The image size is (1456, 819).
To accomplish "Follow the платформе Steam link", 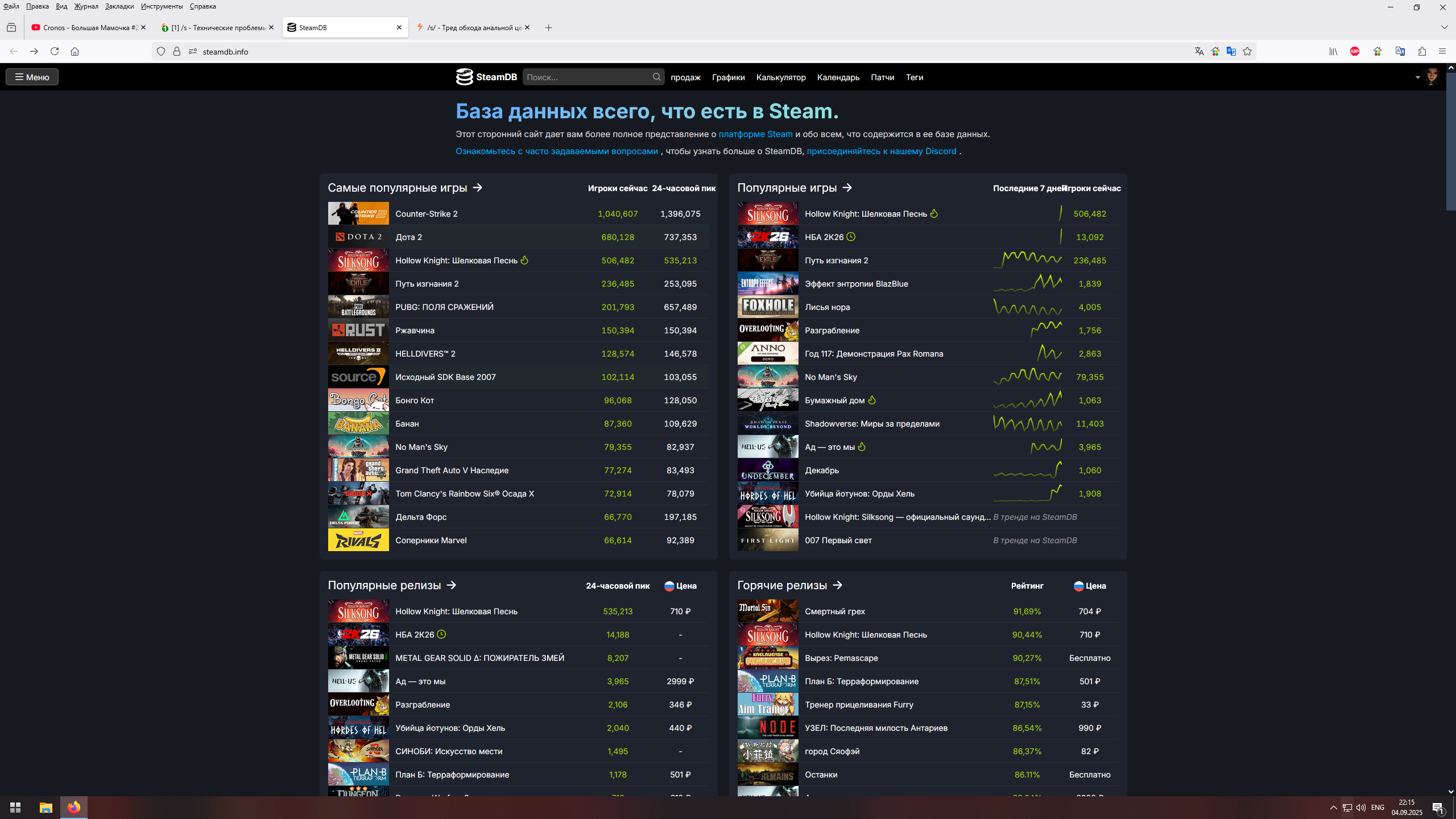I will (x=755, y=134).
